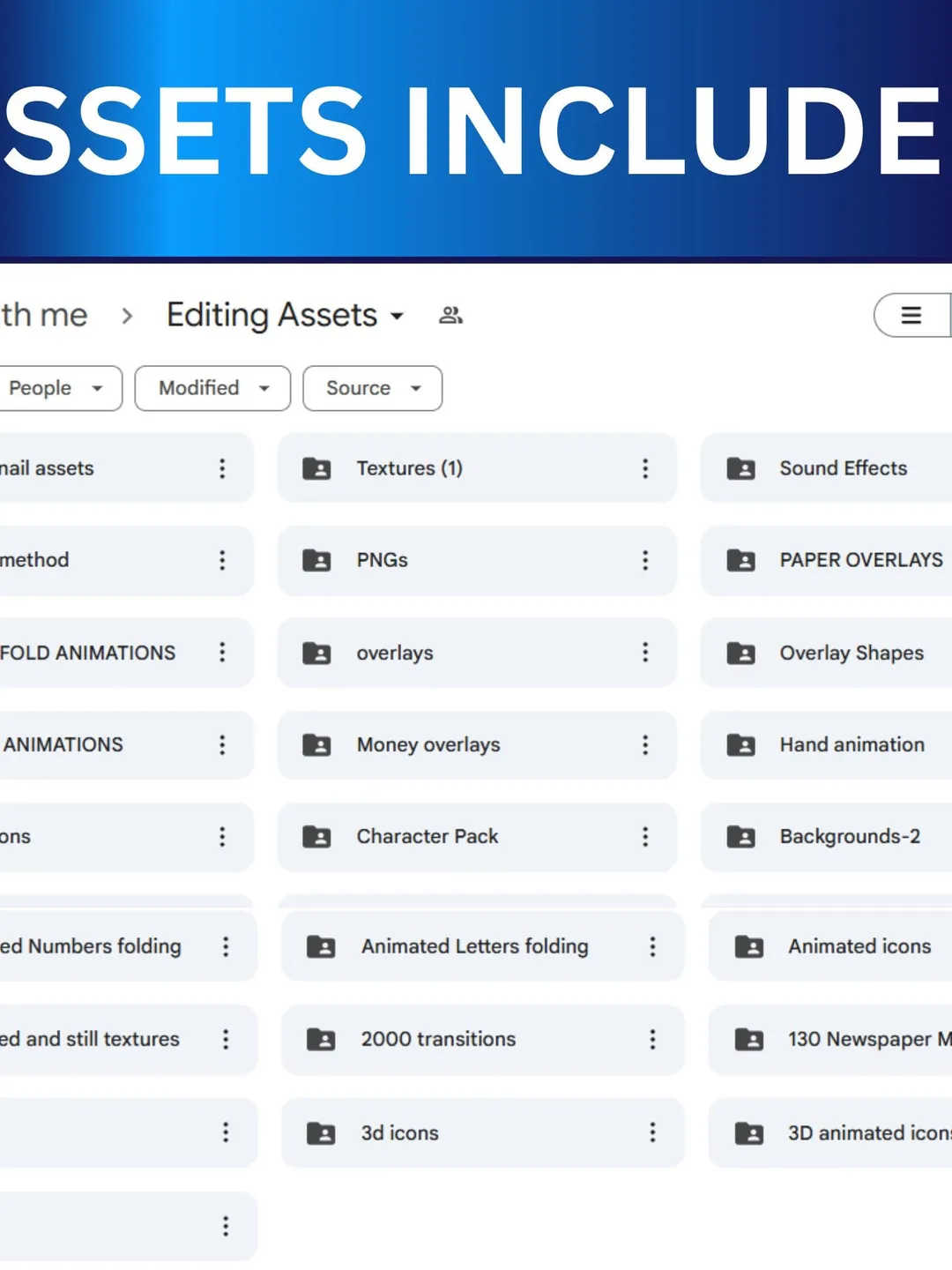
Task: Click the Sound Effects folder icon
Action: (741, 468)
